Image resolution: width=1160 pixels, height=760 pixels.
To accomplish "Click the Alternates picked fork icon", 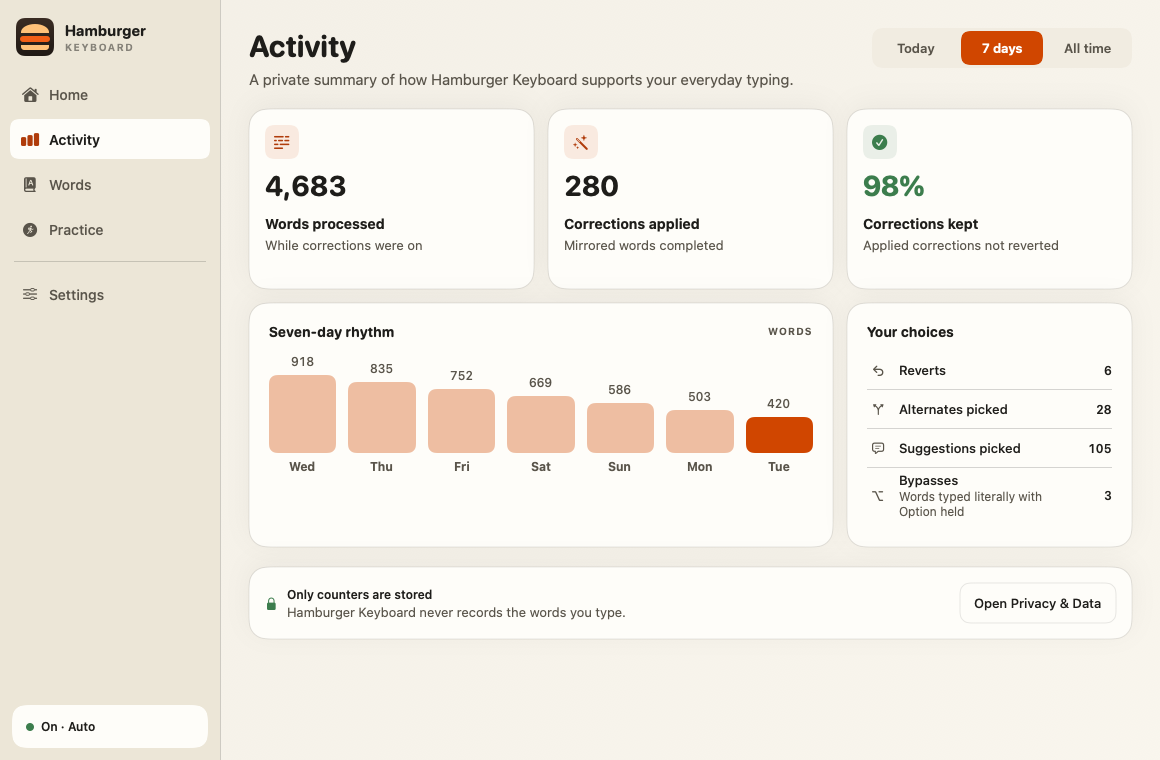I will pyautogui.click(x=878, y=409).
